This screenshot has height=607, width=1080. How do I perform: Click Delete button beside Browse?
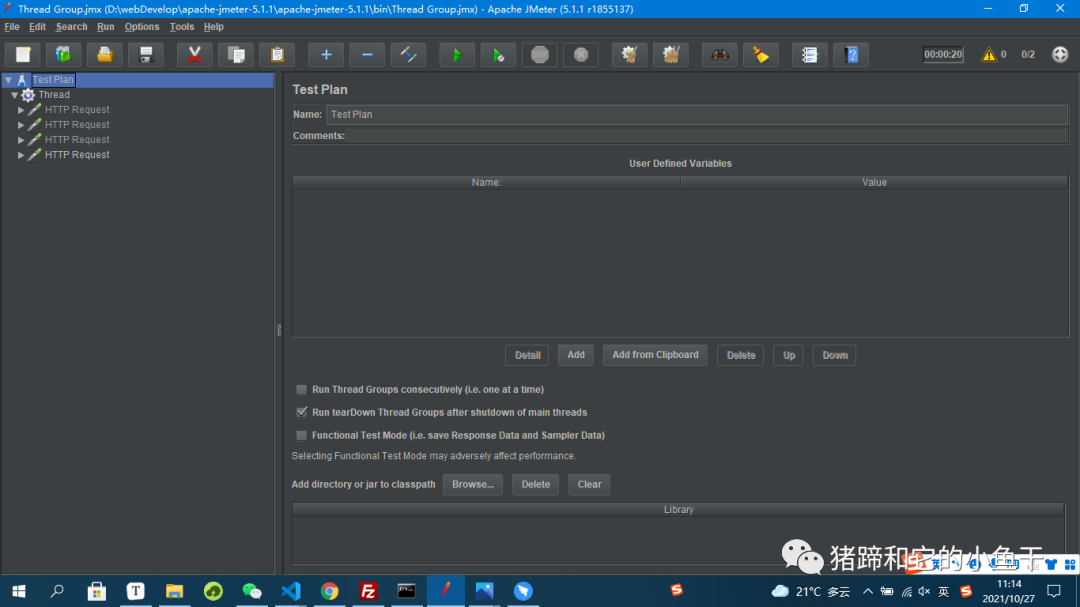535,484
